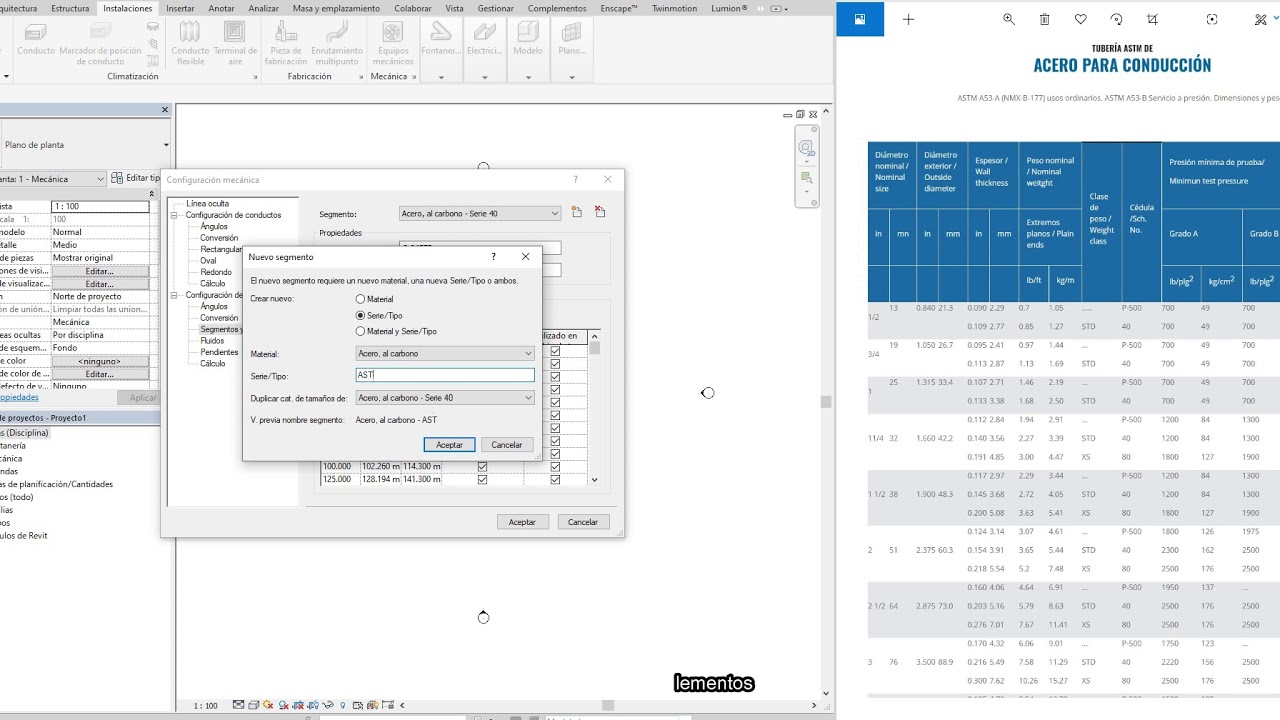
Task: Click the crop icon in image viewer
Action: pyautogui.click(x=1152, y=19)
